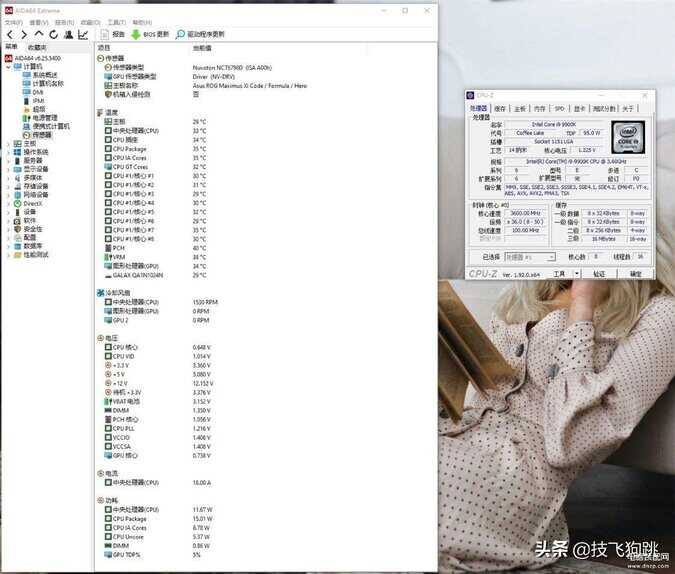675x574 pixels.
Task: Open the user manage toolbar icon
Action: (x=68, y=35)
